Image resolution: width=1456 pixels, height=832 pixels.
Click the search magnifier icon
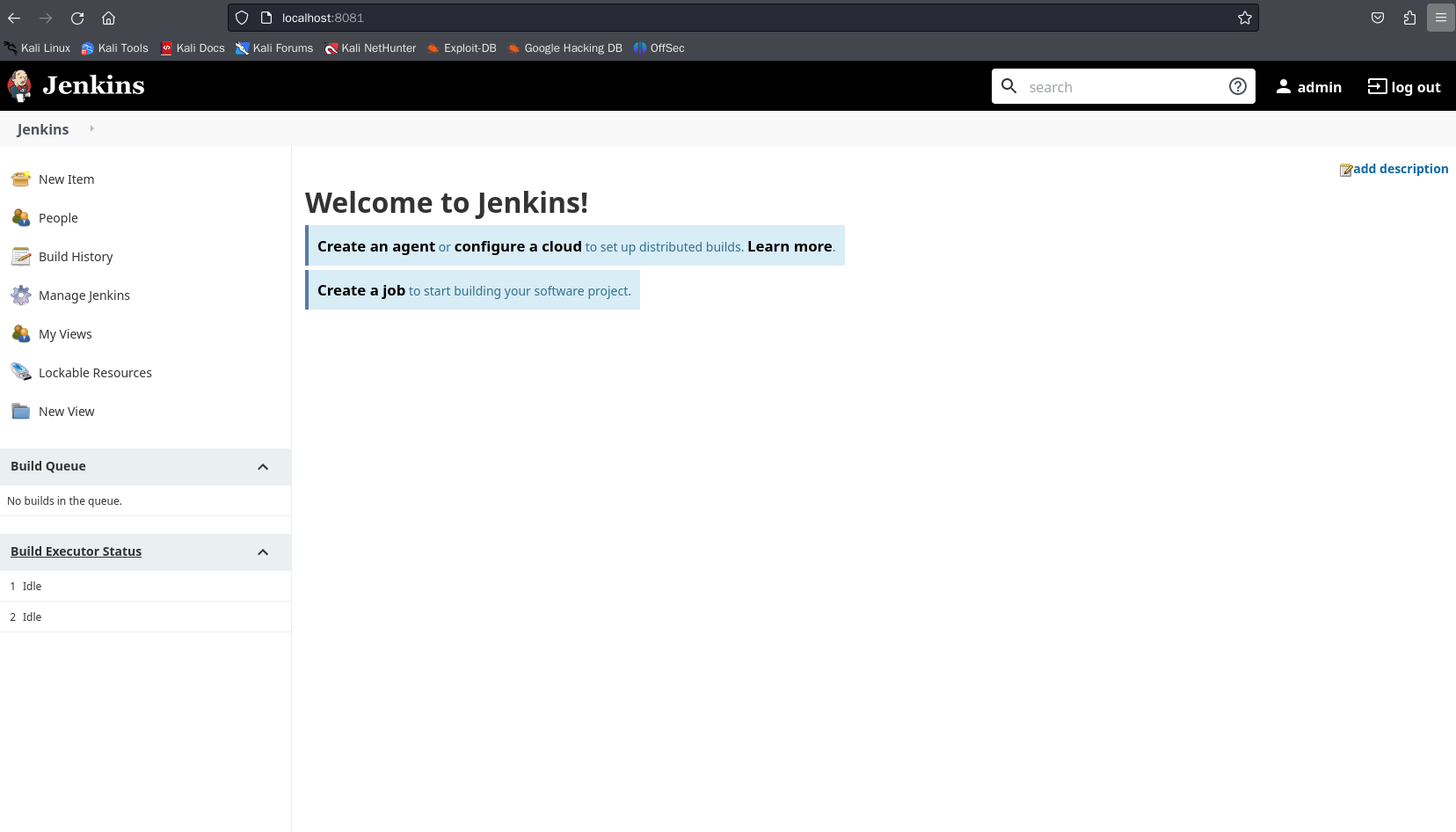[1009, 86]
